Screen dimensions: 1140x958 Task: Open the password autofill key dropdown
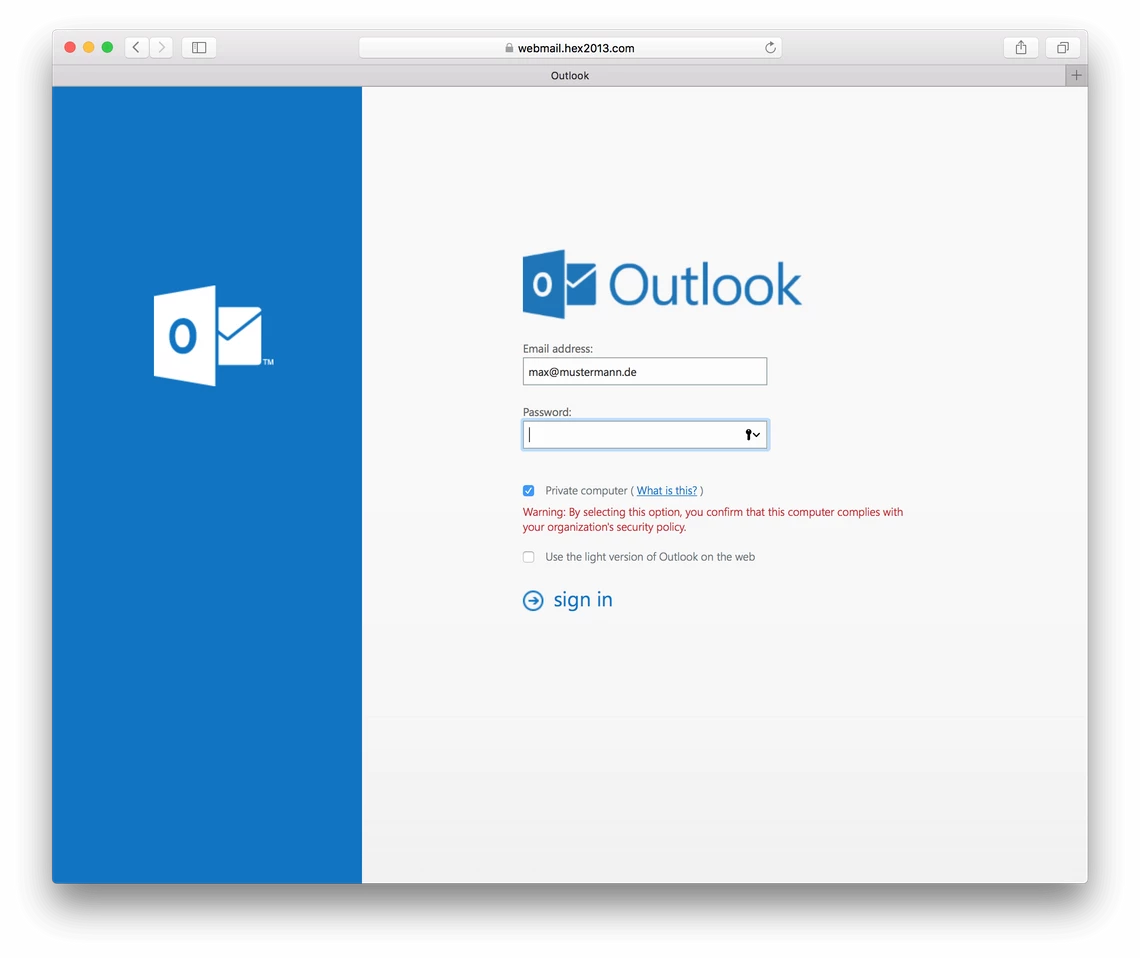(x=752, y=435)
